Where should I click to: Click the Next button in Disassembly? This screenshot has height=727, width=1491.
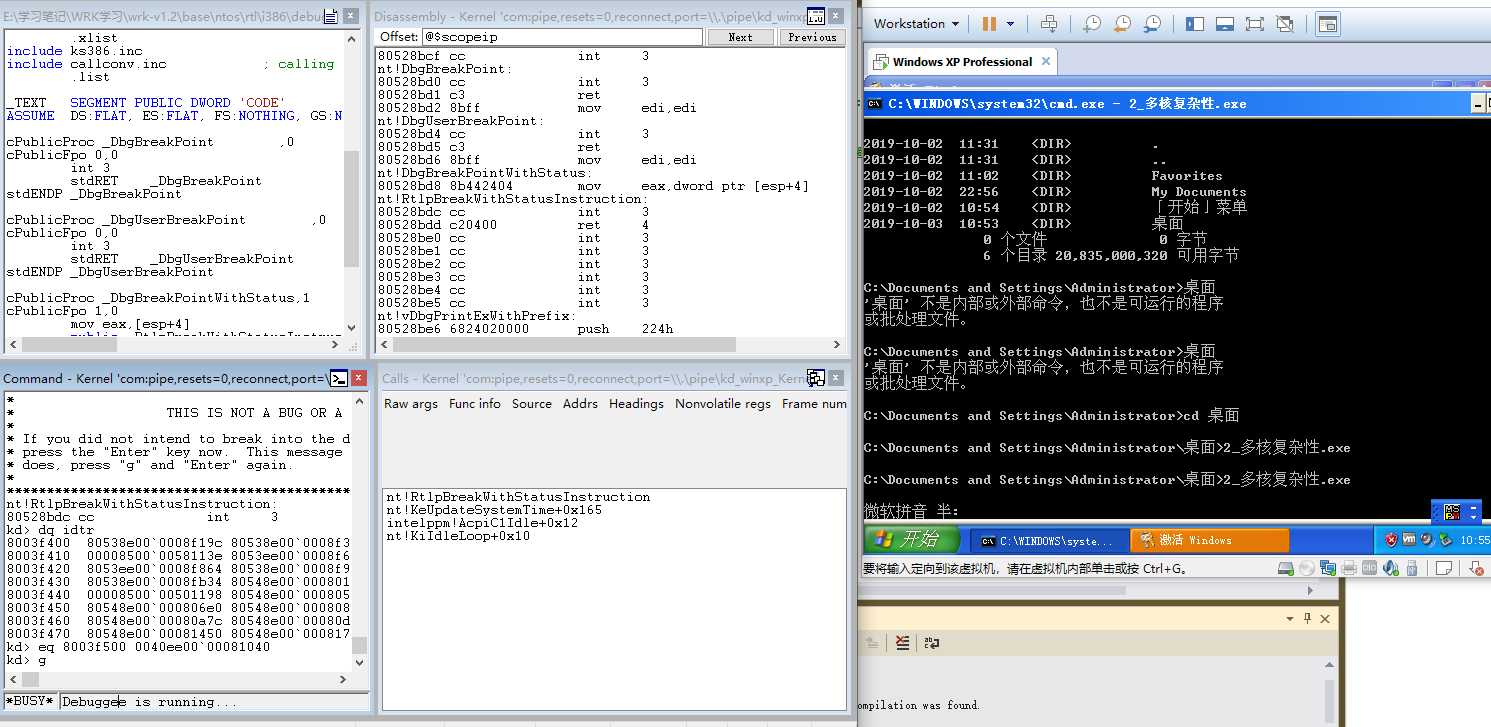(740, 37)
